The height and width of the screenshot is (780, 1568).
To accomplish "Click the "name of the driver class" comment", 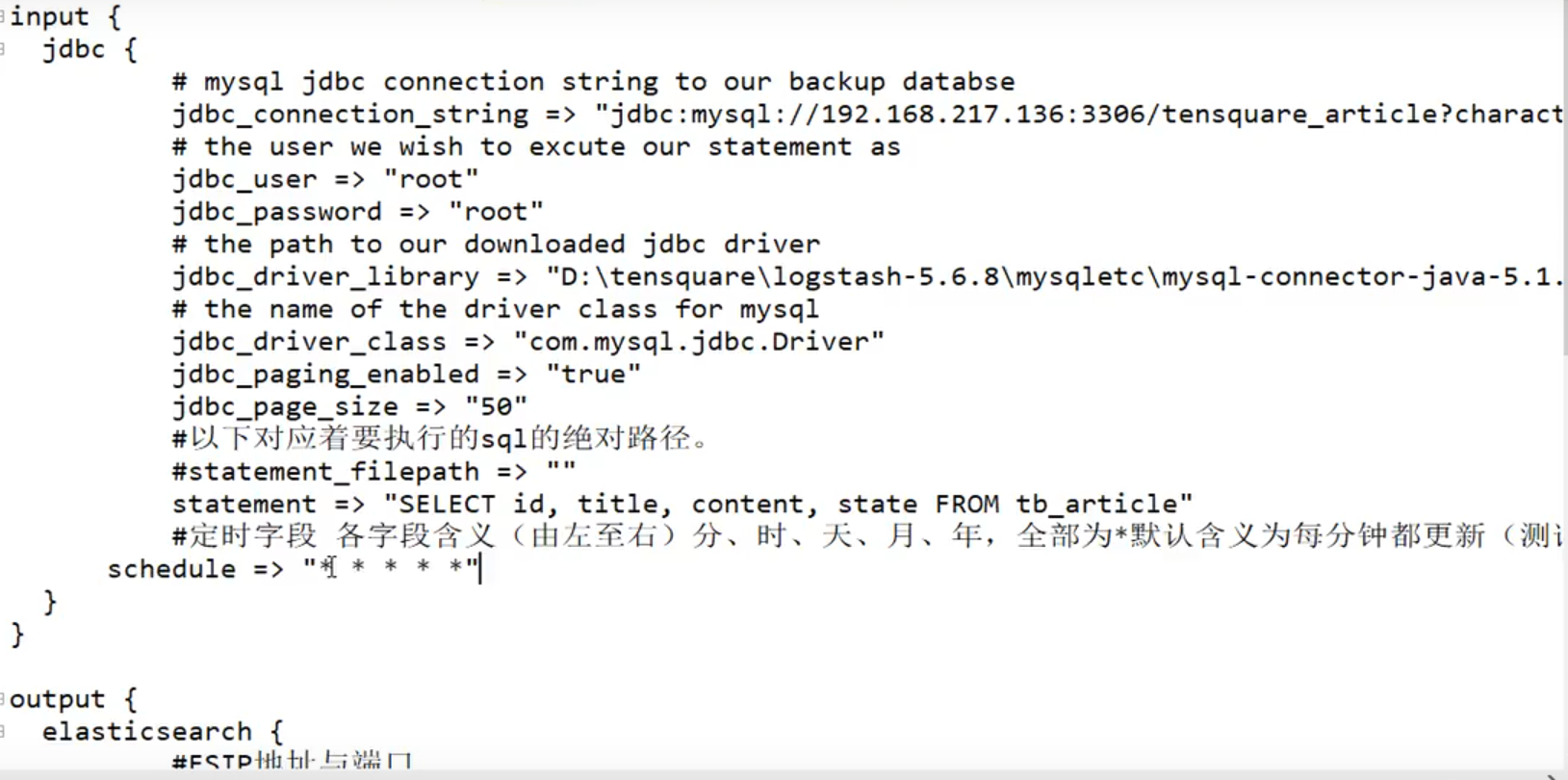I will pos(496,310).
